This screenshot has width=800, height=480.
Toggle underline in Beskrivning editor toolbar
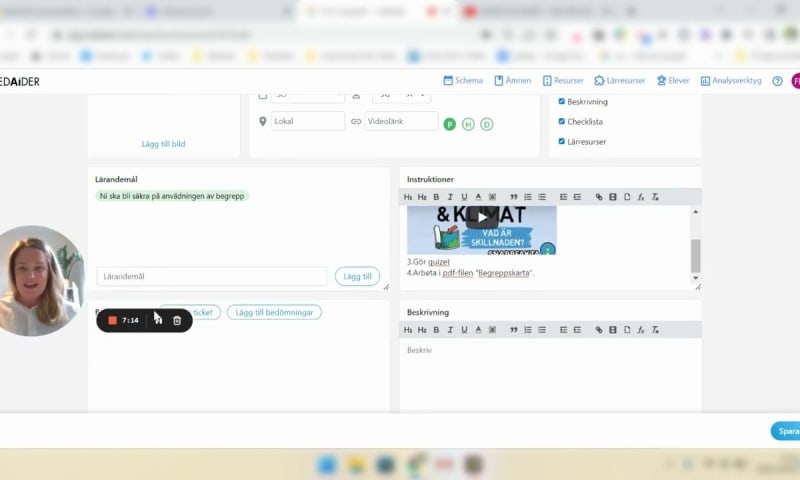click(x=464, y=330)
